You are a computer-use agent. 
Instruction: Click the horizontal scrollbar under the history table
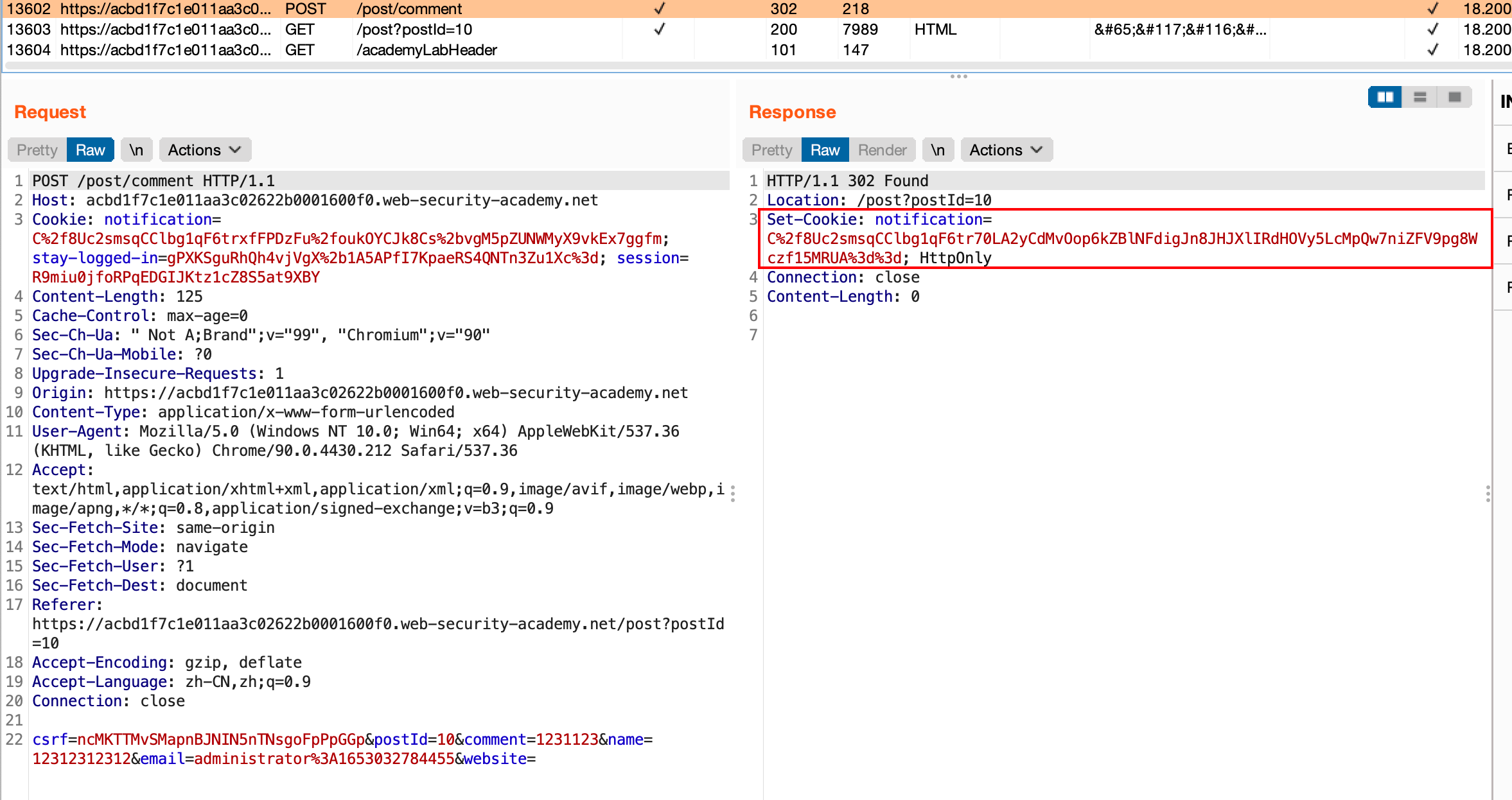tap(642, 65)
